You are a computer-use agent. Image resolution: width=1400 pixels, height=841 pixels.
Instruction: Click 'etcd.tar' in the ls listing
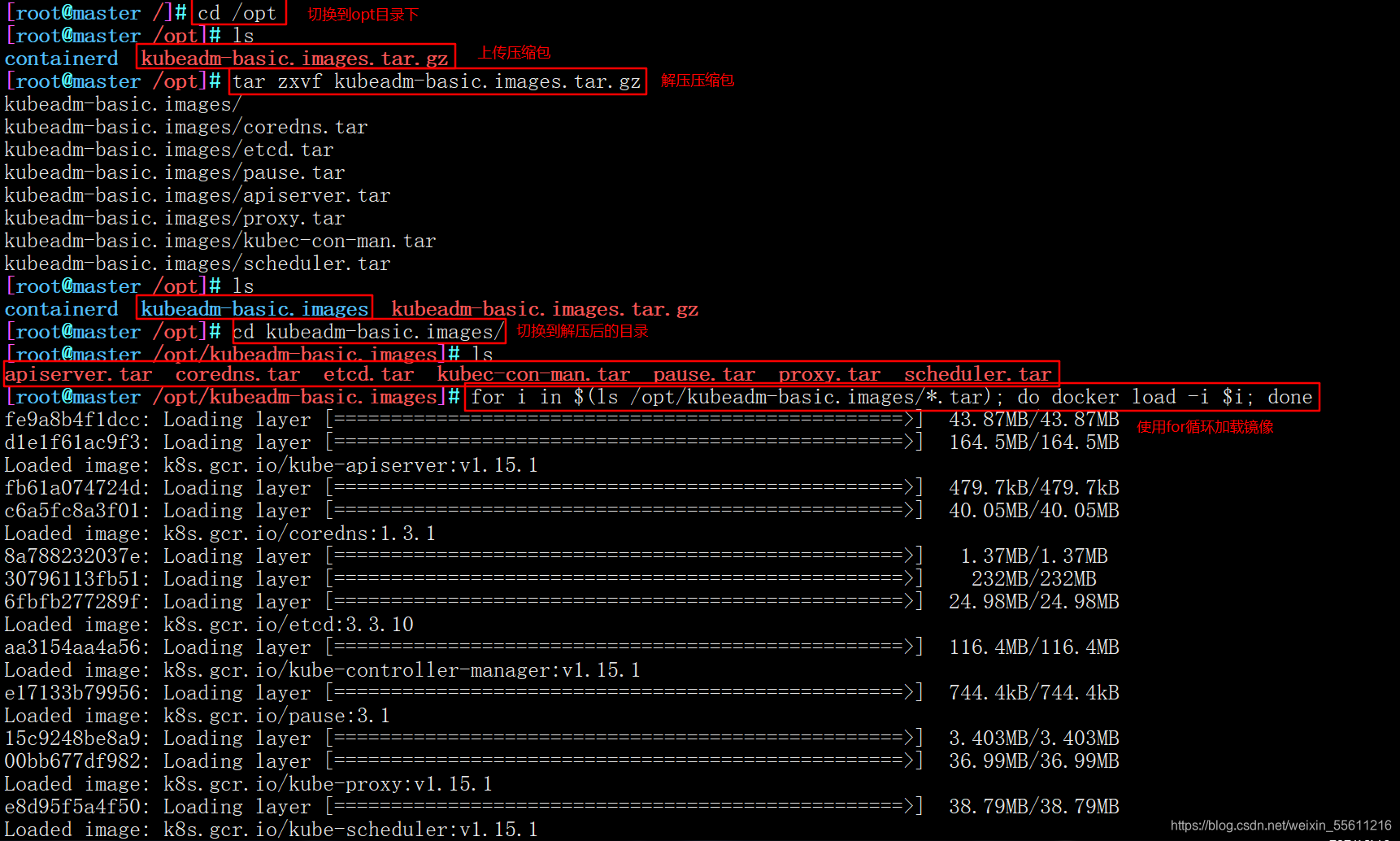coord(369,374)
